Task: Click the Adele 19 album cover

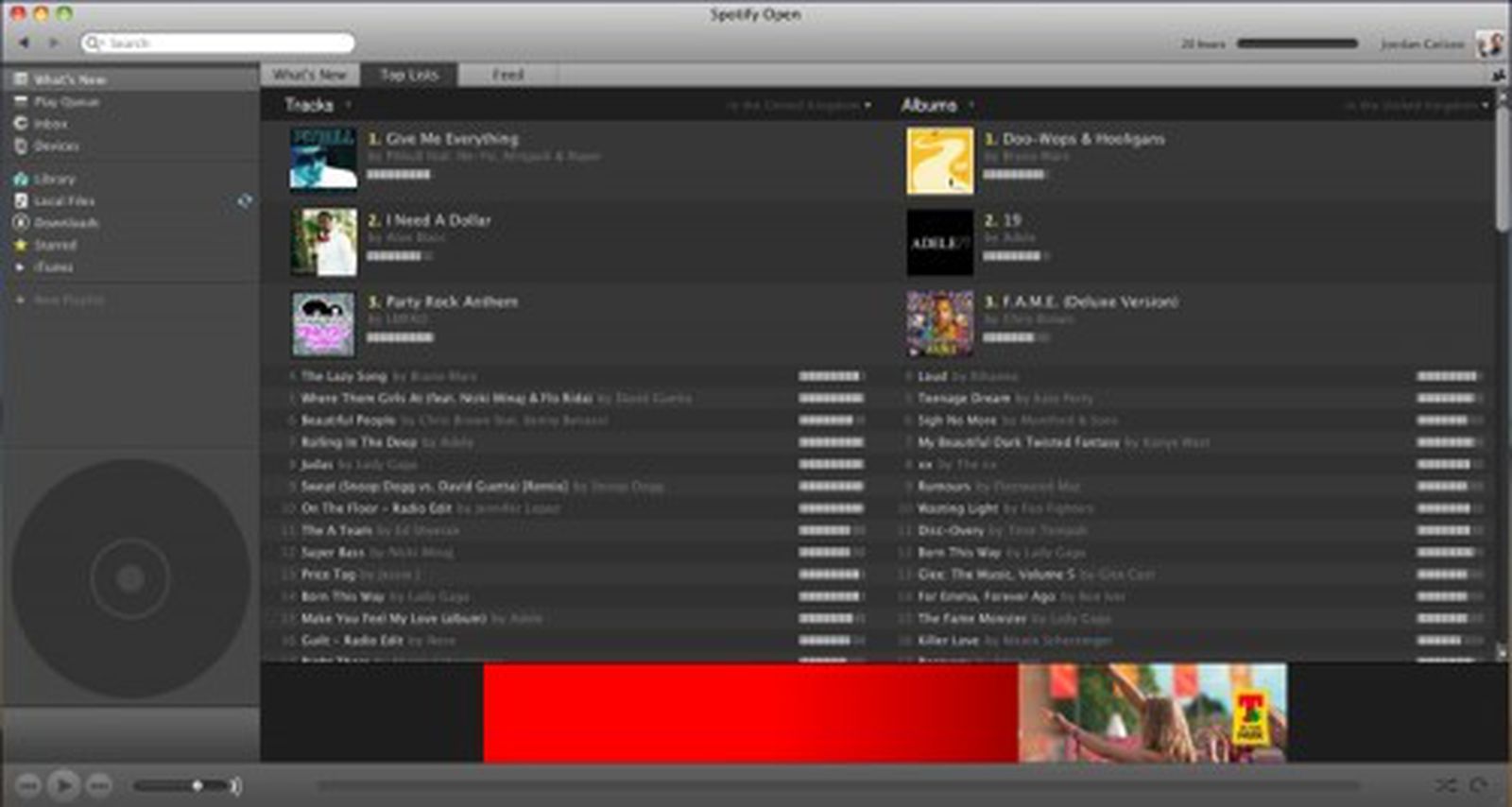Action: point(940,243)
